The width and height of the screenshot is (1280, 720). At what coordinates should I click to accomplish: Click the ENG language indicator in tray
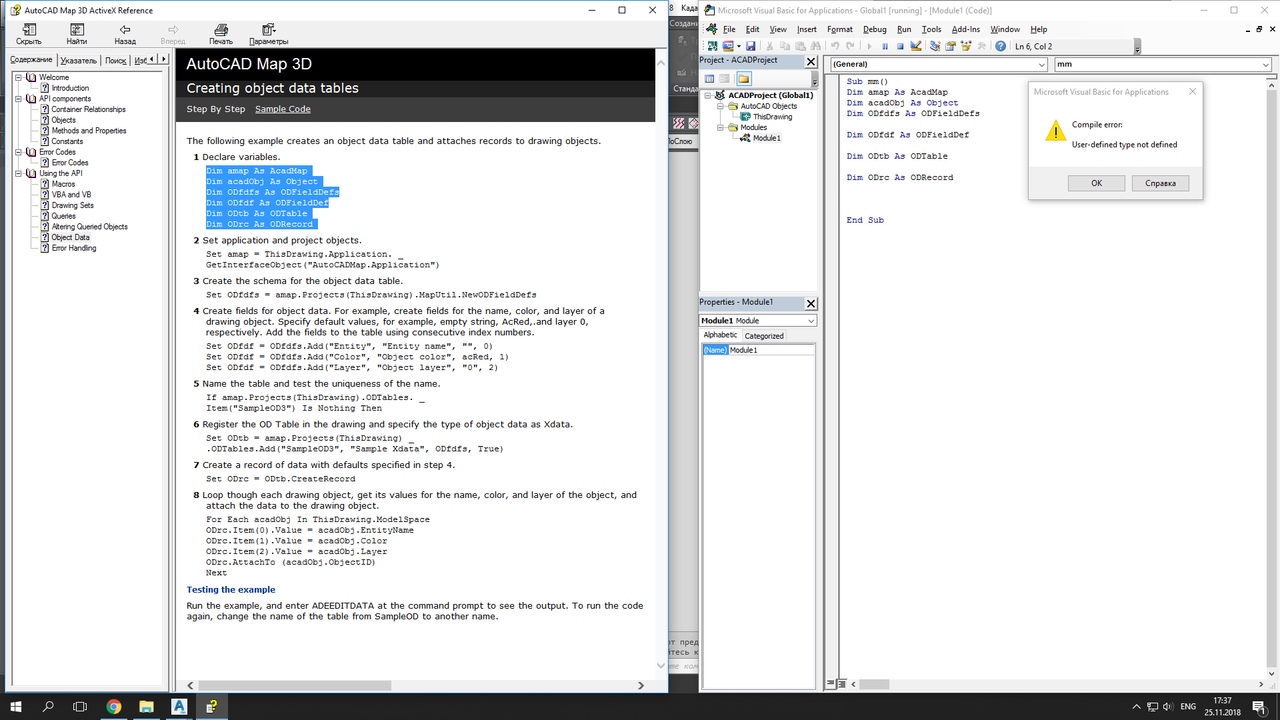1188,706
